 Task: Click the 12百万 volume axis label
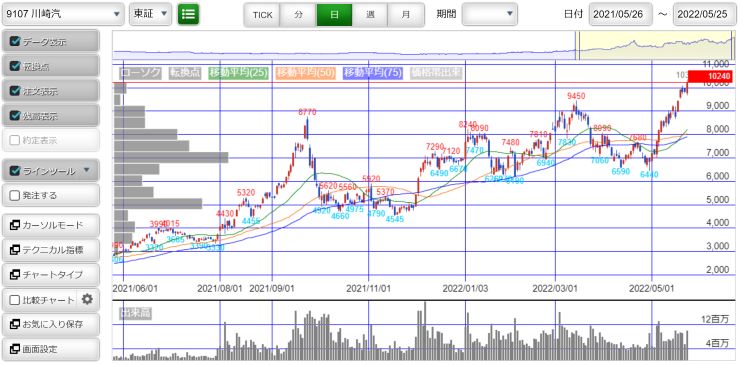point(714,320)
